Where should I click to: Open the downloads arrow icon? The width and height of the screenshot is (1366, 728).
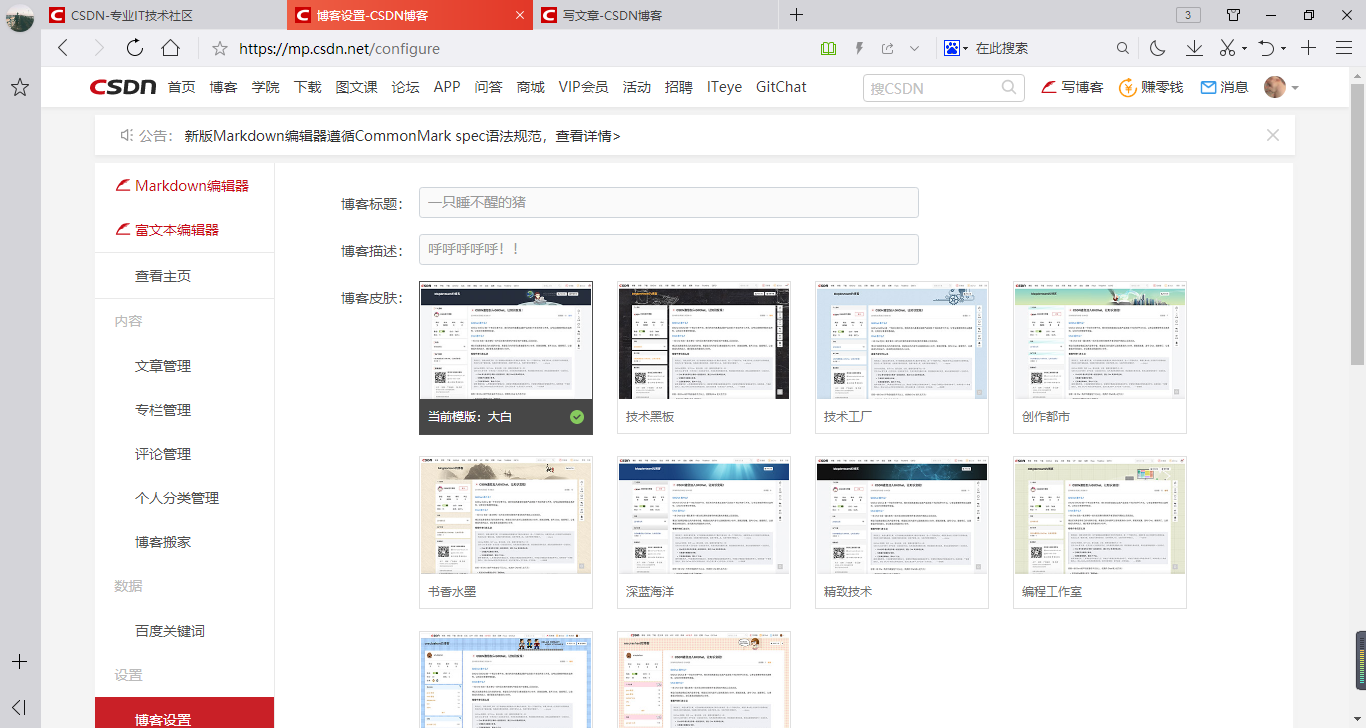point(1194,48)
